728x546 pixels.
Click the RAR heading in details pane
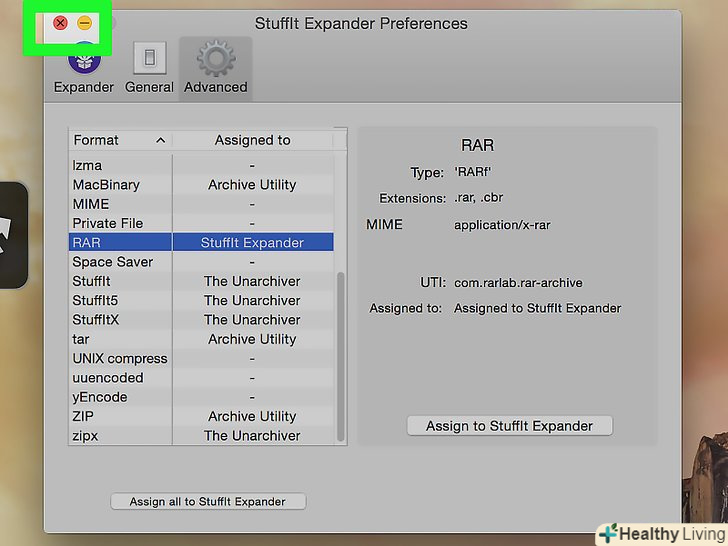pos(477,145)
